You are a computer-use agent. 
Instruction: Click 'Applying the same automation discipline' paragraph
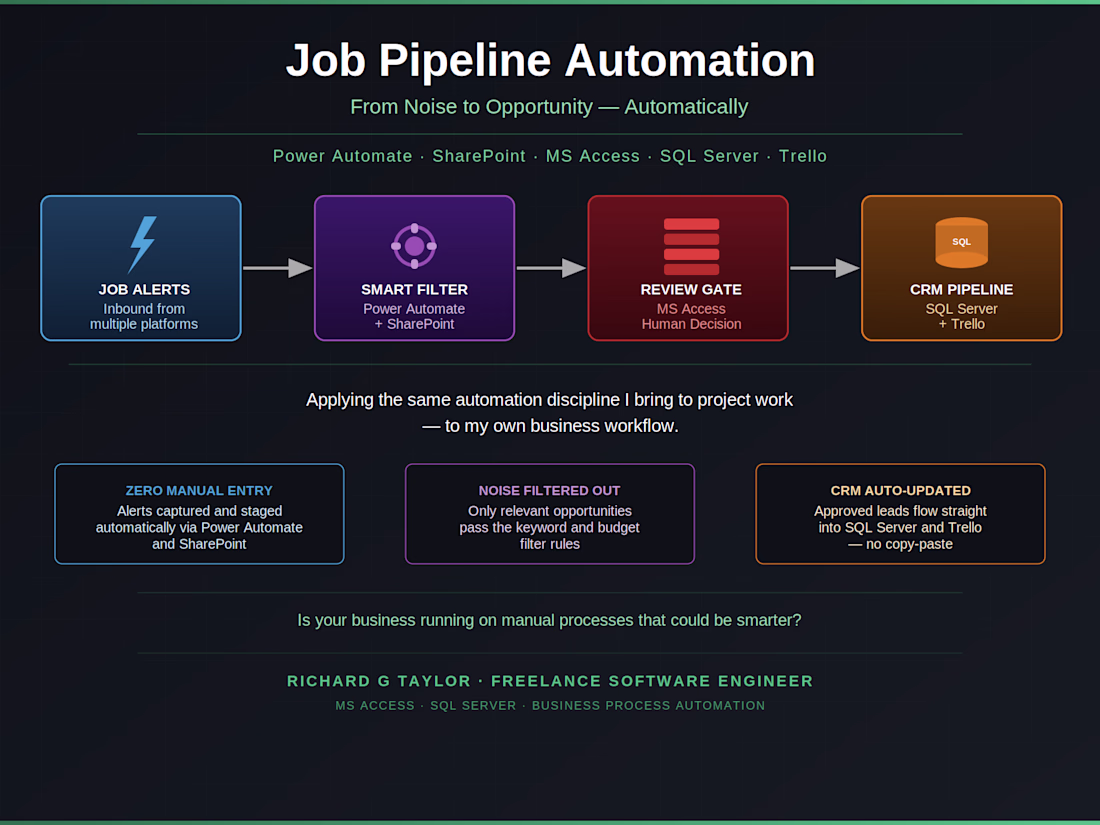550,412
